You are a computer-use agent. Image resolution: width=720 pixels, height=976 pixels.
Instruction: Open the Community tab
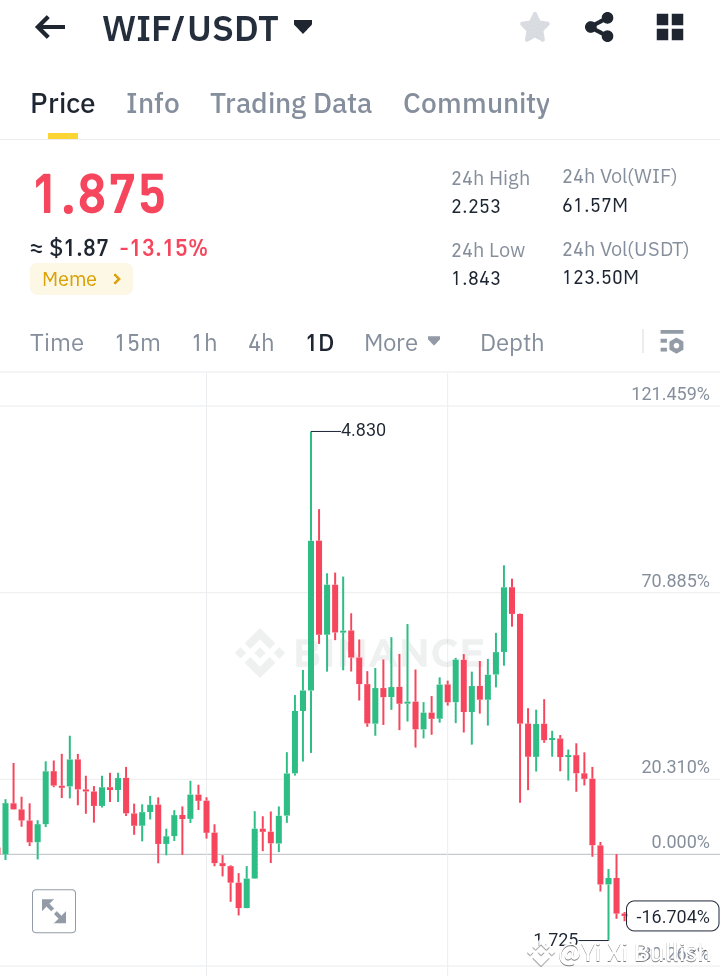[476, 103]
